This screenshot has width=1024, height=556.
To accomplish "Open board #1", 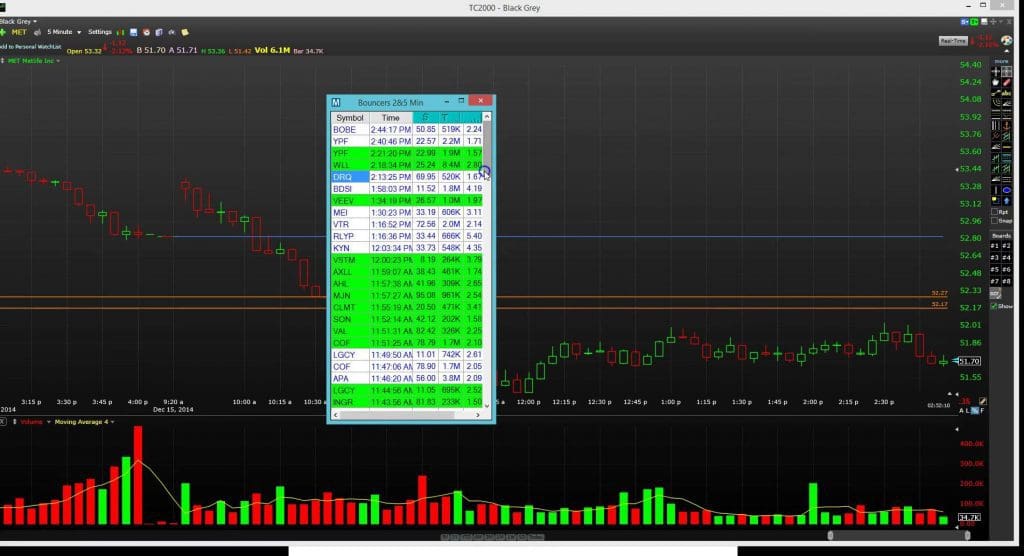I will tap(995, 246).
